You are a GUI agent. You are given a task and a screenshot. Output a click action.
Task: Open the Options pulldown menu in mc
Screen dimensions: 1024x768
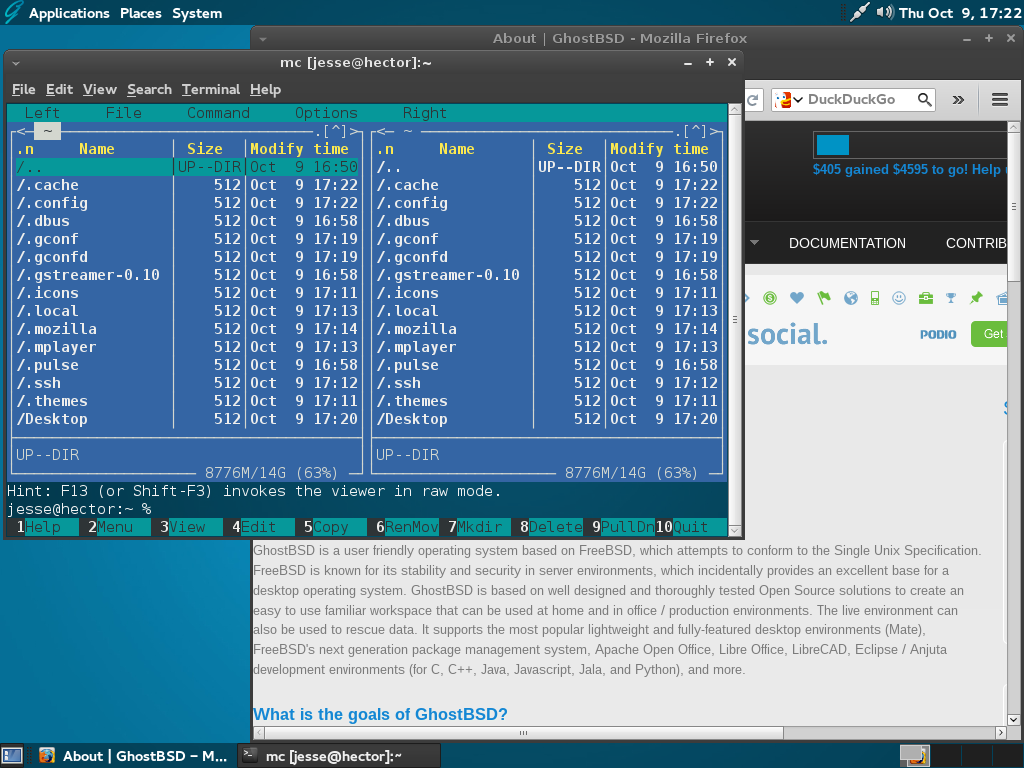click(326, 113)
